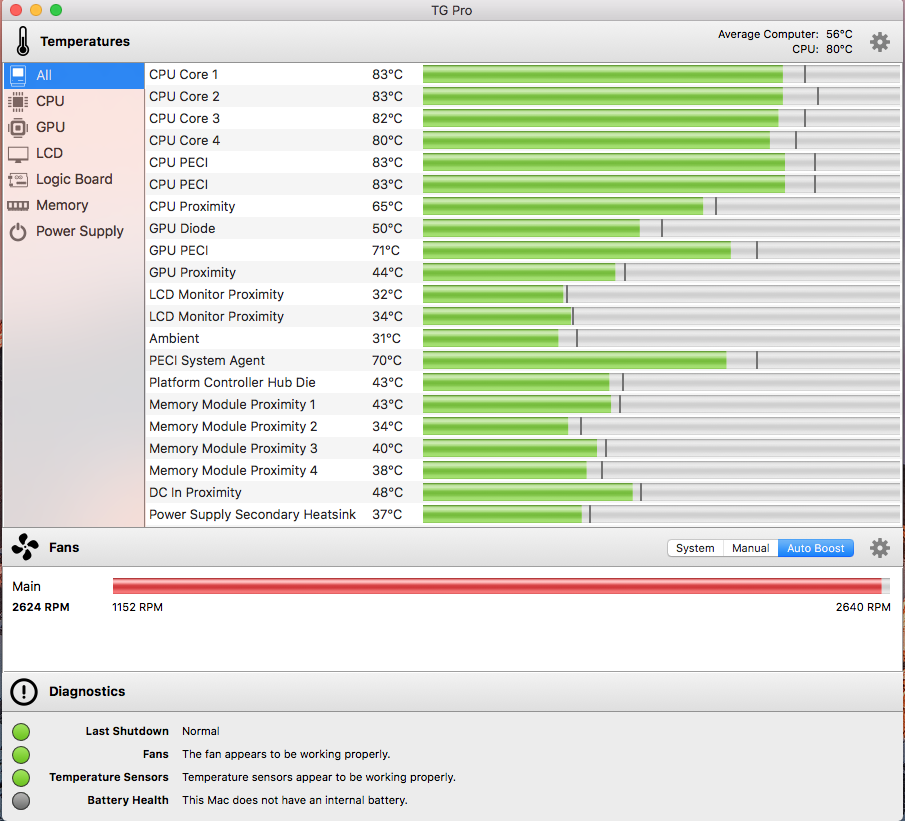
Task: Click the Diagnostics exclamation icon
Action: coord(24,692)
